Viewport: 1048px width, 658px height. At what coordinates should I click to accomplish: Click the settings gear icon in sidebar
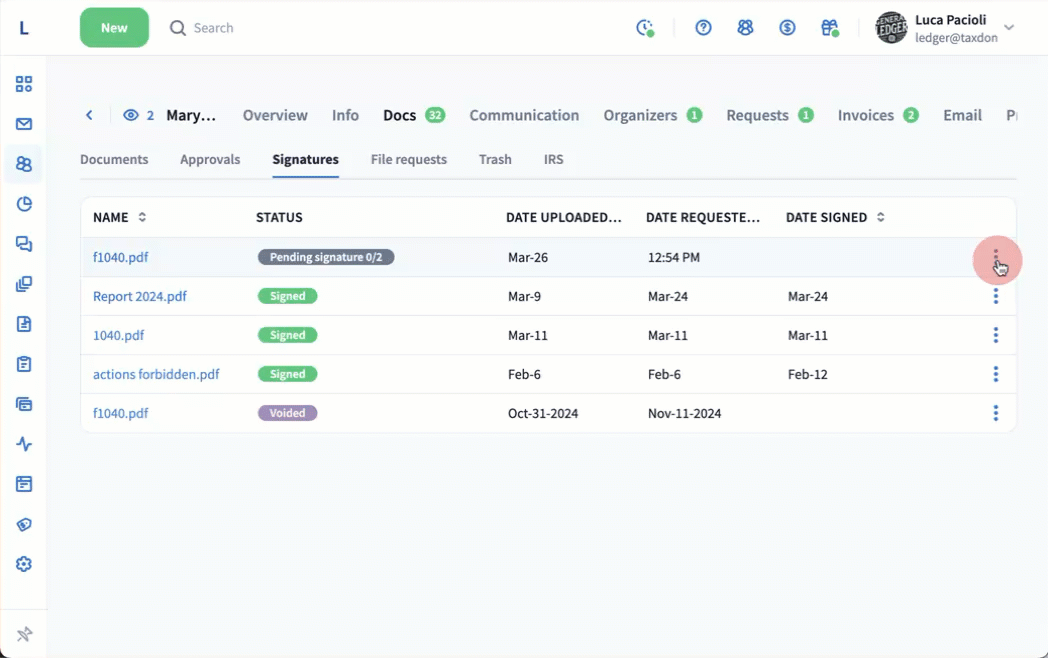point(24,564)
